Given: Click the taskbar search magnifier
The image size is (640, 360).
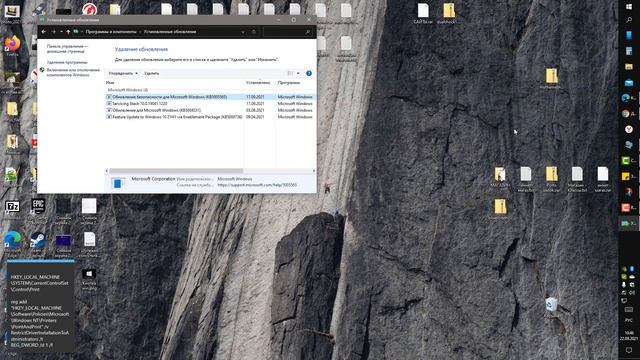Looking at the screenshot, I should point(629,20).
